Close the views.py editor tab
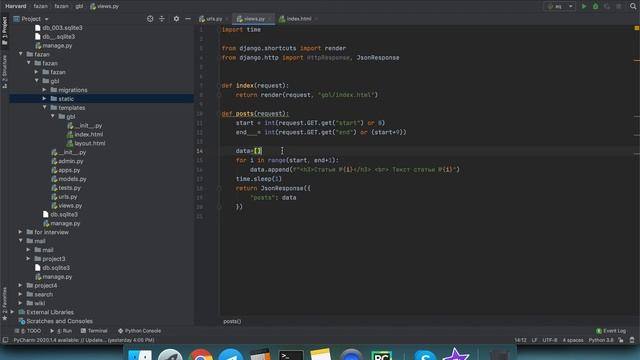Screen dimensions: 640x360 tap(269, 19)
